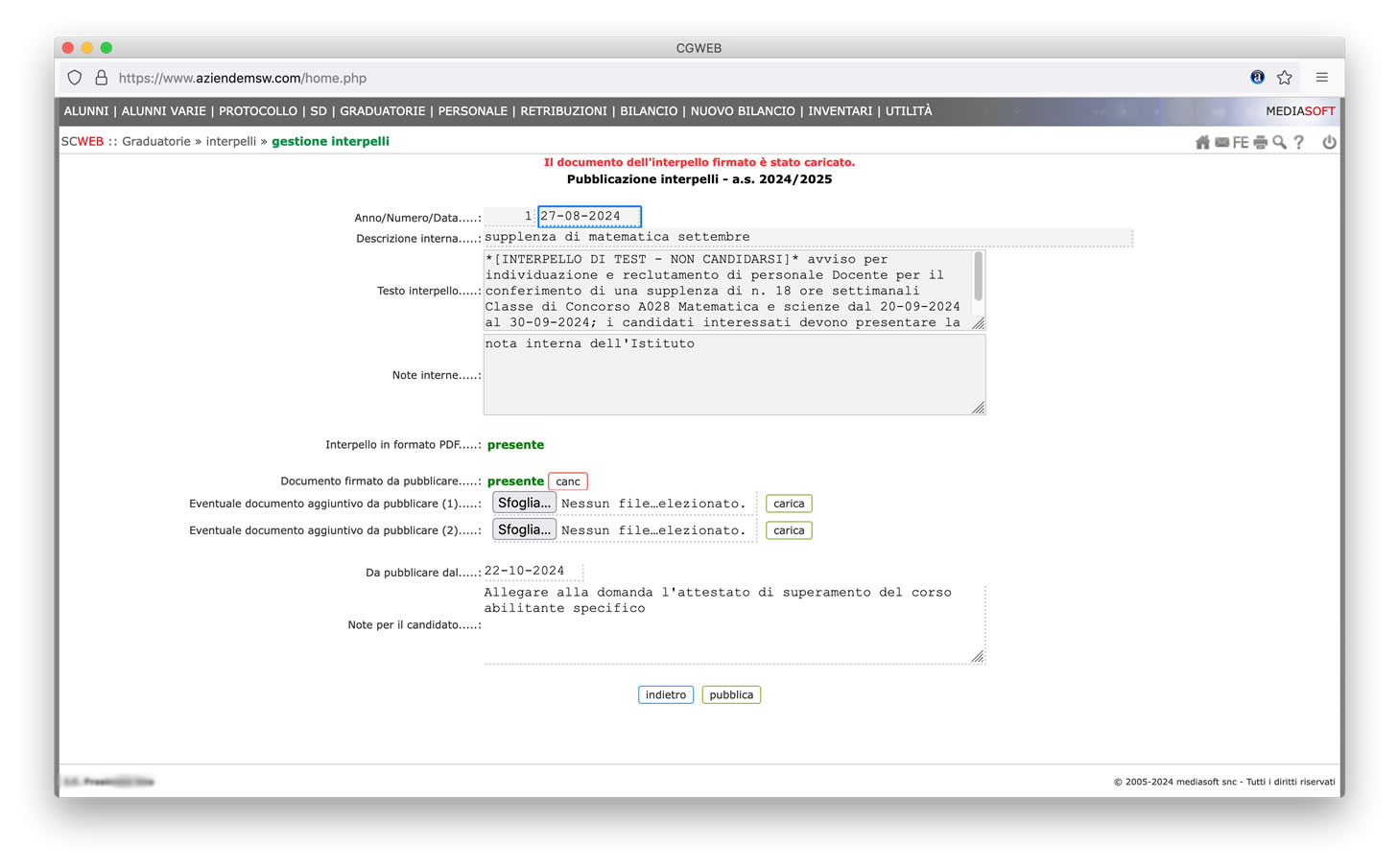1398x868 pixels.
Task: Print page via the printer icon
Action: point(1260,142)
